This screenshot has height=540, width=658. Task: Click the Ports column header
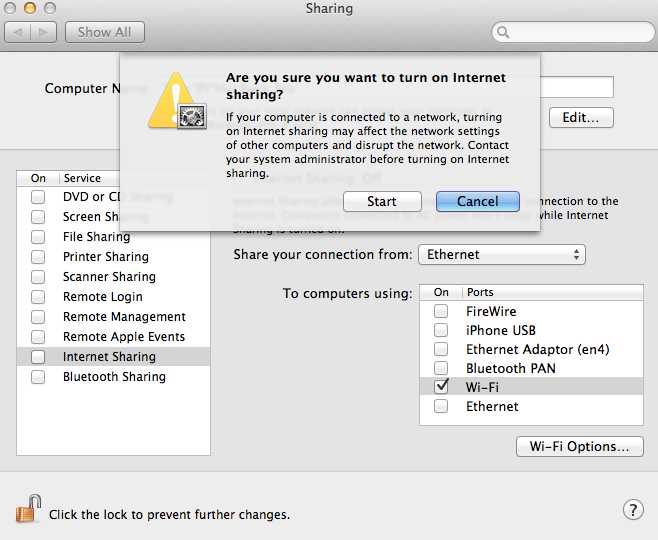480,292
